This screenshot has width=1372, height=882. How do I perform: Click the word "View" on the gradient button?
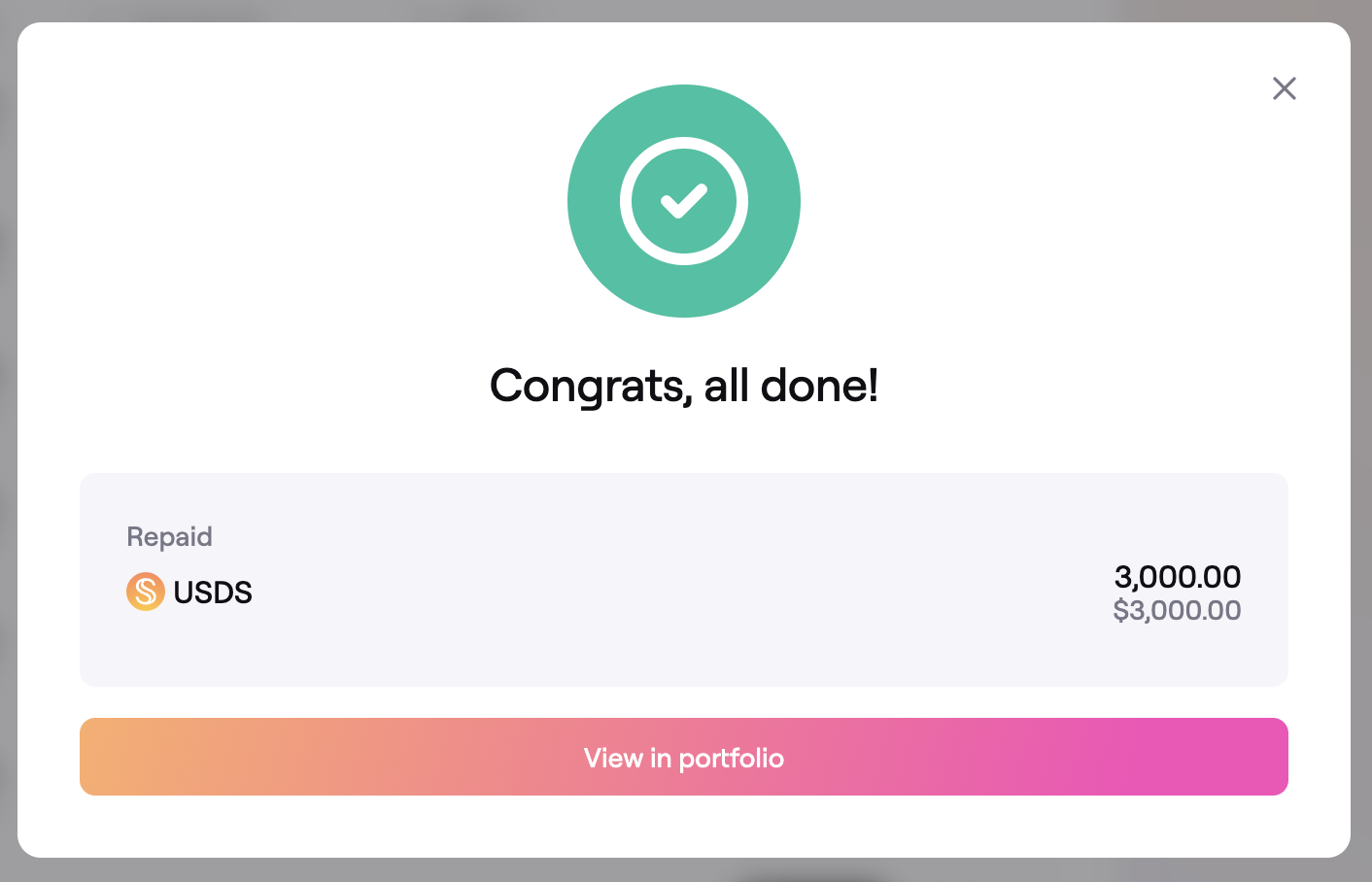point(613,758)
